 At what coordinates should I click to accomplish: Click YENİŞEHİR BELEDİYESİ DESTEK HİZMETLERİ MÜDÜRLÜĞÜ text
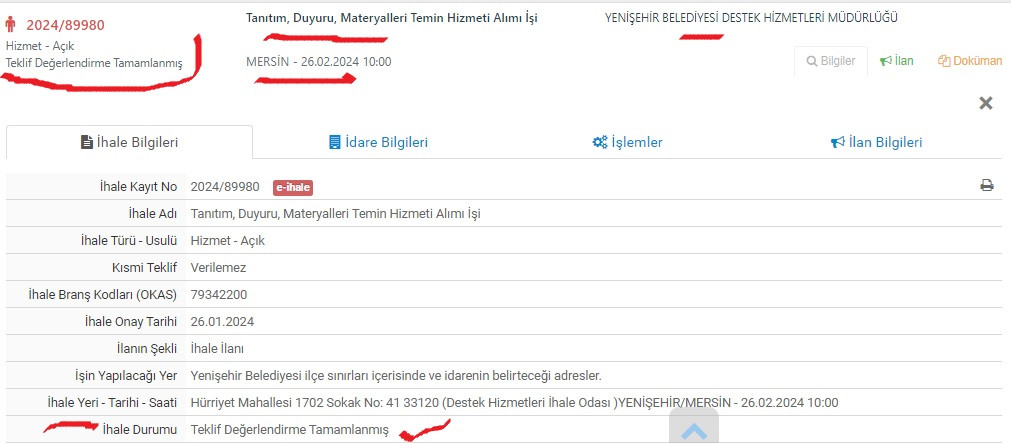click(751, 18)
